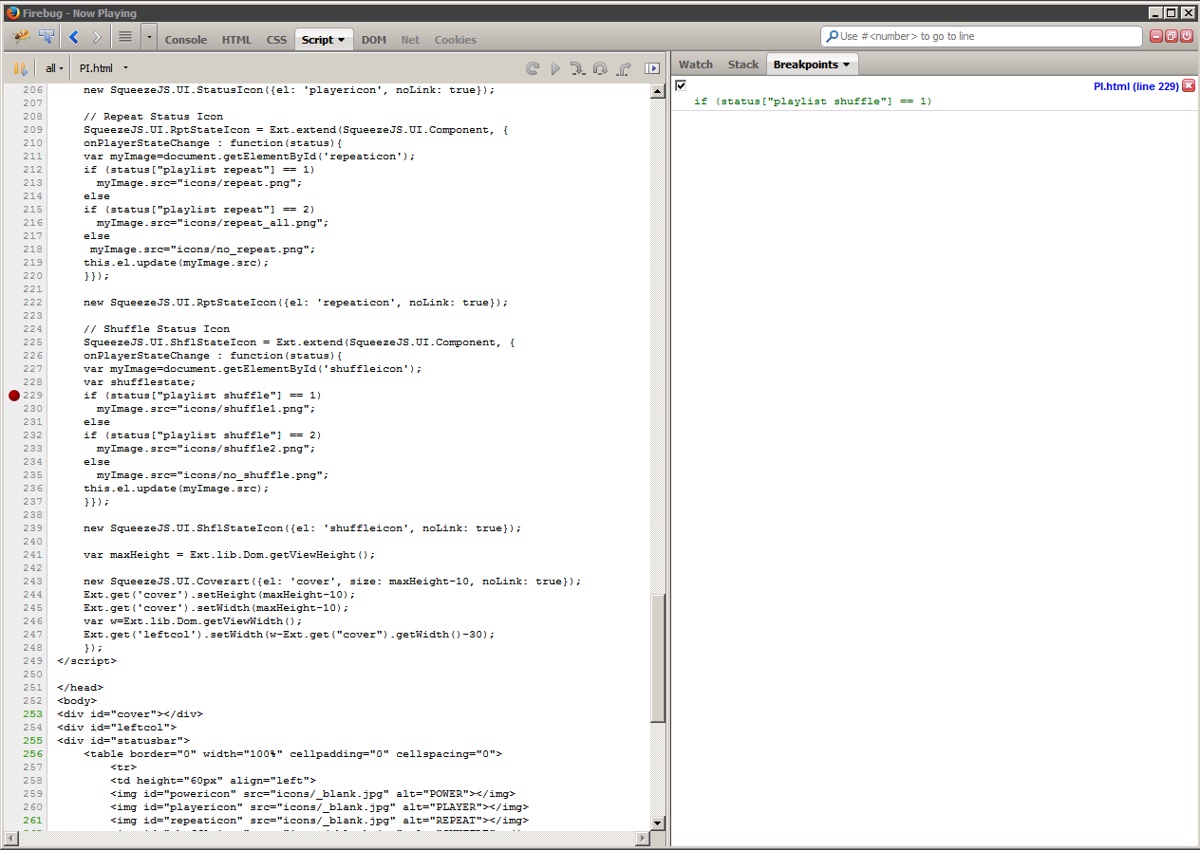This screenshot has width=1200, height=850.
Task: Click the '</script>' line
Action: (87, 661)
